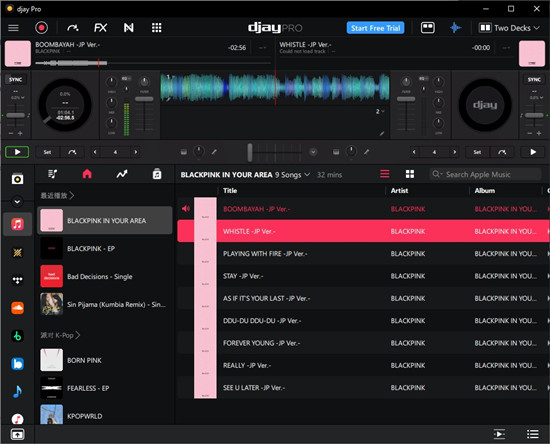Start recording with the record button
Viewport: 550px width, 444px height.
pos(41,28)
